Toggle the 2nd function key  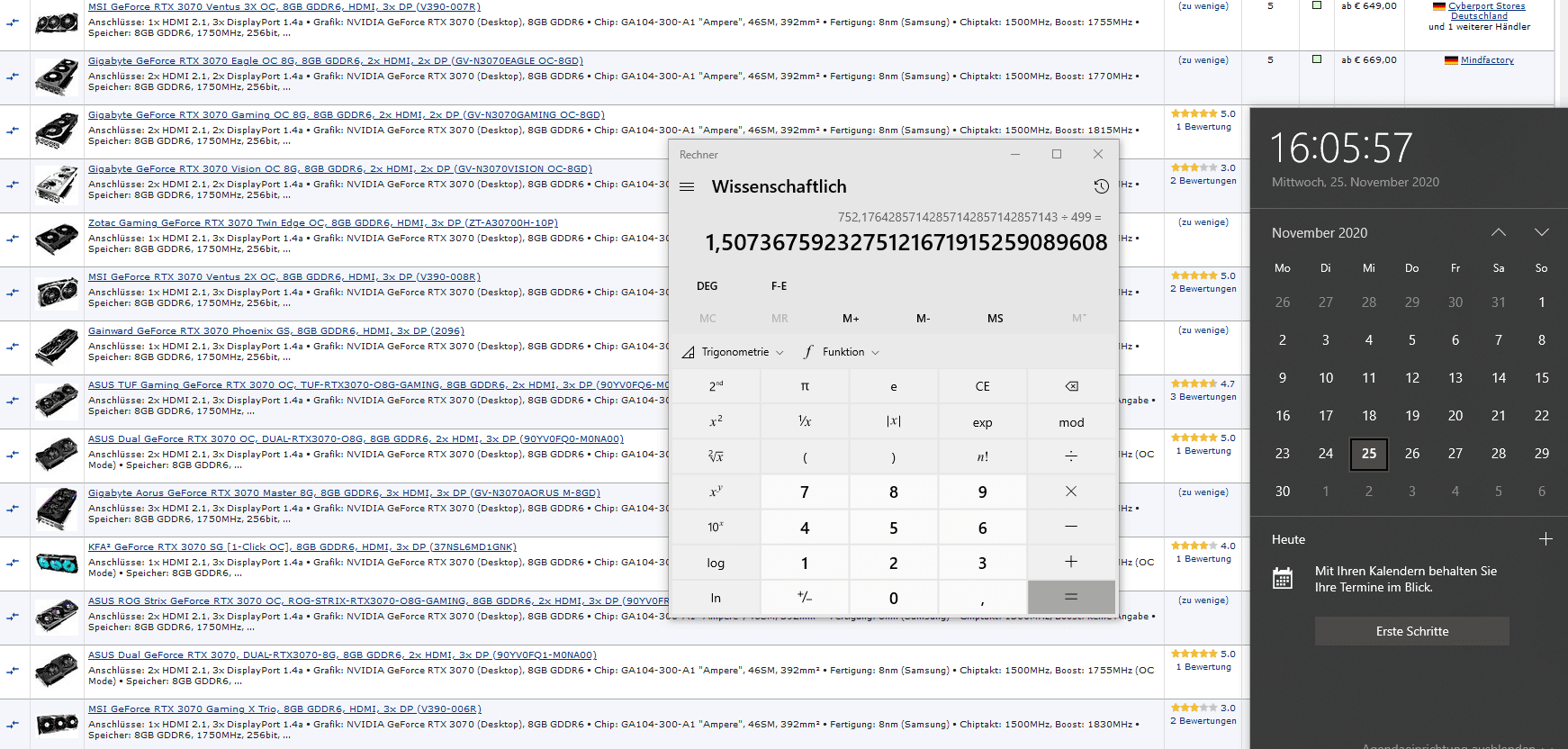point(716,386)
